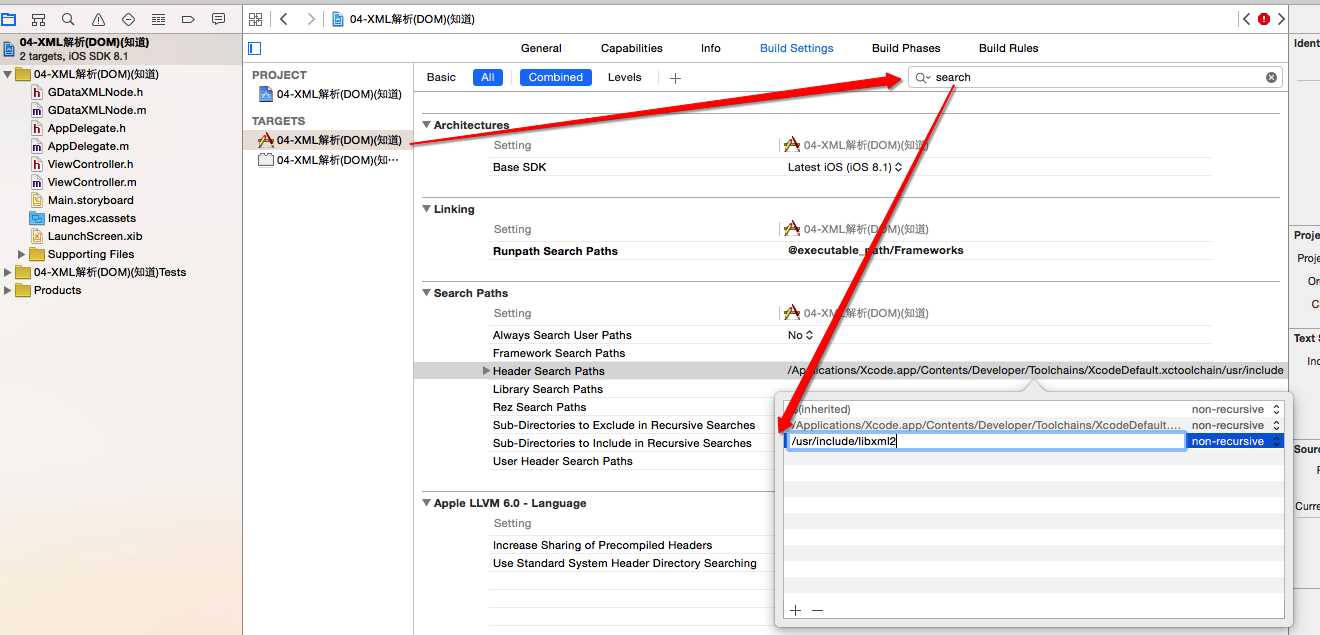Expand the Products group
This screenshot has width=1320, height=635.
click(8, 290)
